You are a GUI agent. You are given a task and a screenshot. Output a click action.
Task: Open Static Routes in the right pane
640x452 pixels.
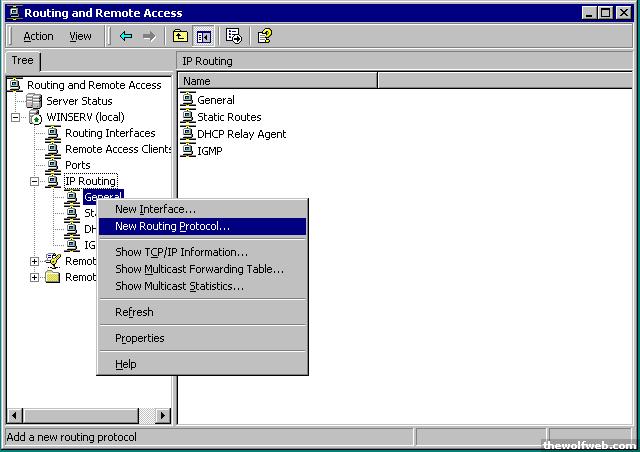click(x=229, y=117)
